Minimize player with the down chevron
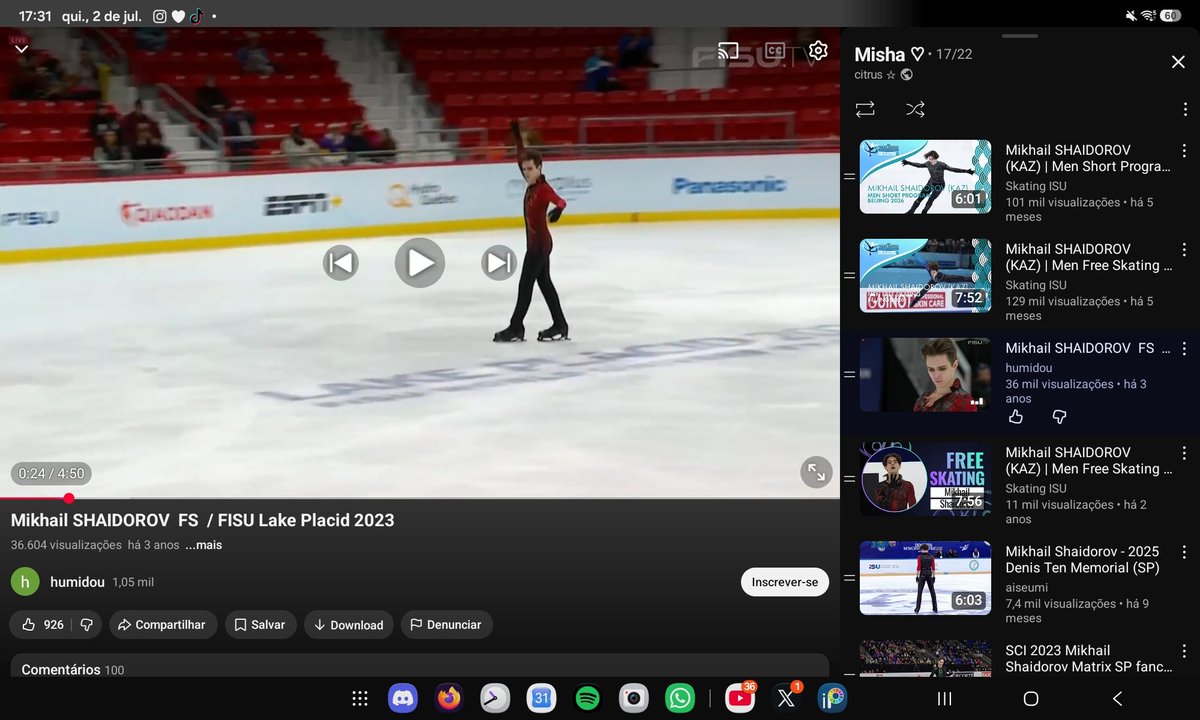Screen dimensions: 1200x720 tap(21, 48)
